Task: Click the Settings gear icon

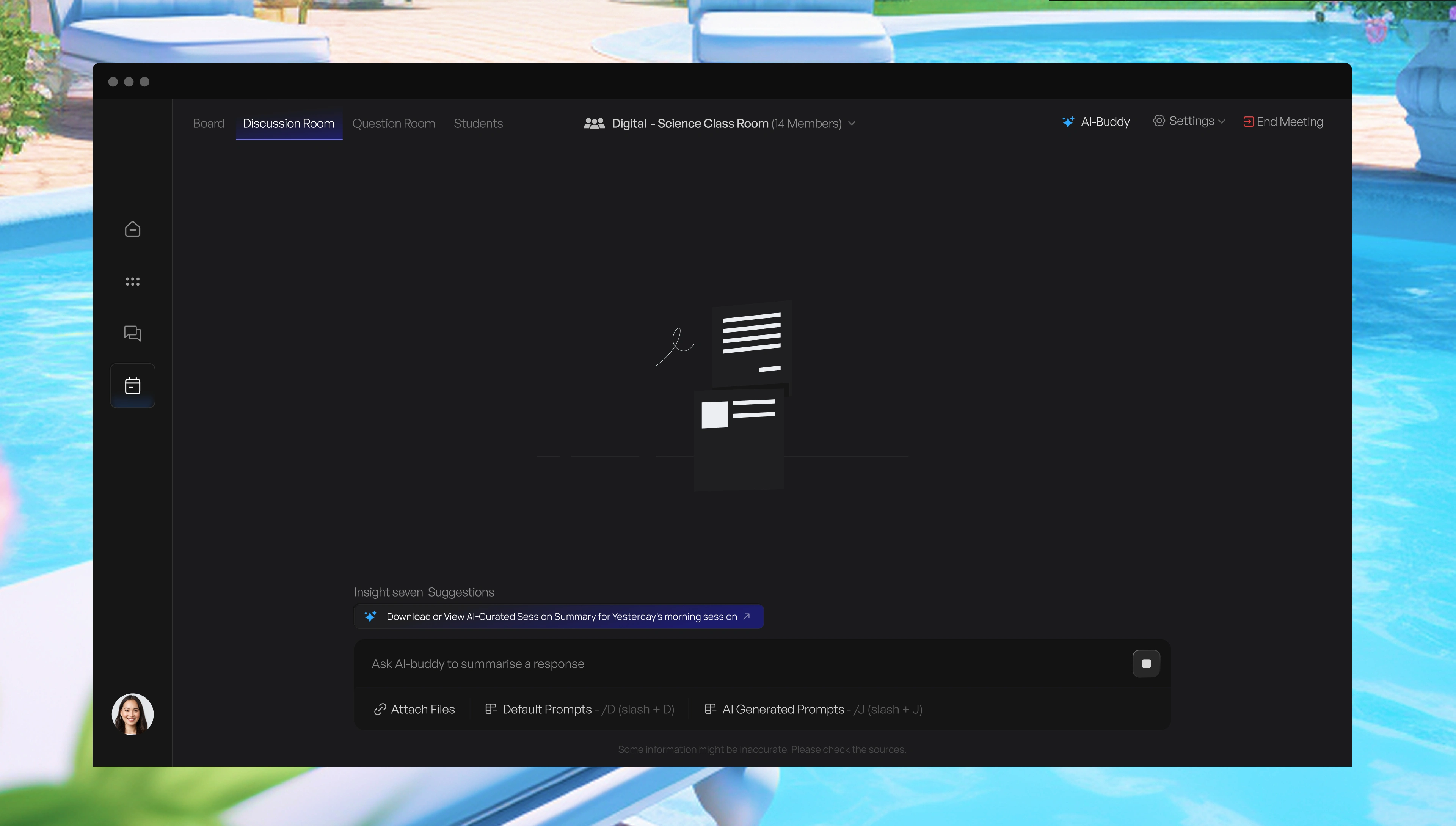Action: [1159, 121]
